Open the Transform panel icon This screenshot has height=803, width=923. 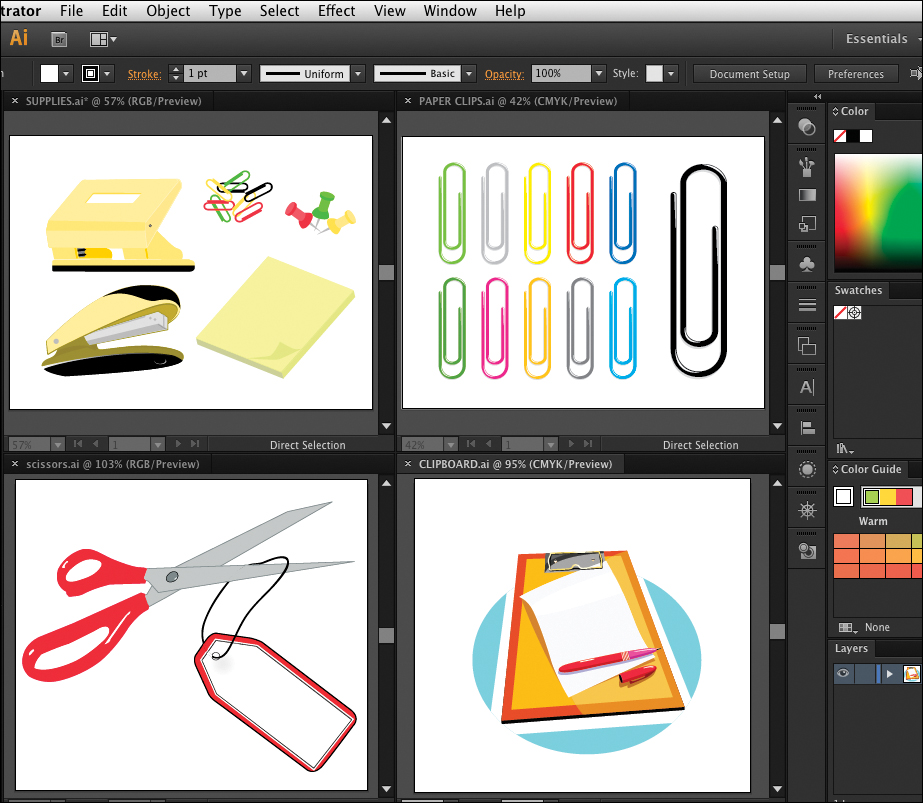[807, 224]
